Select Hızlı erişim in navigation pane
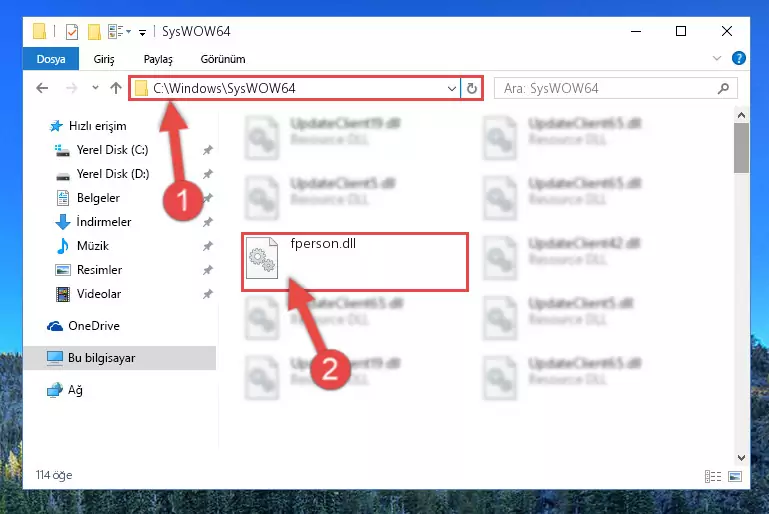Screen dimensions: 769x514 click(x=98, y=126)
